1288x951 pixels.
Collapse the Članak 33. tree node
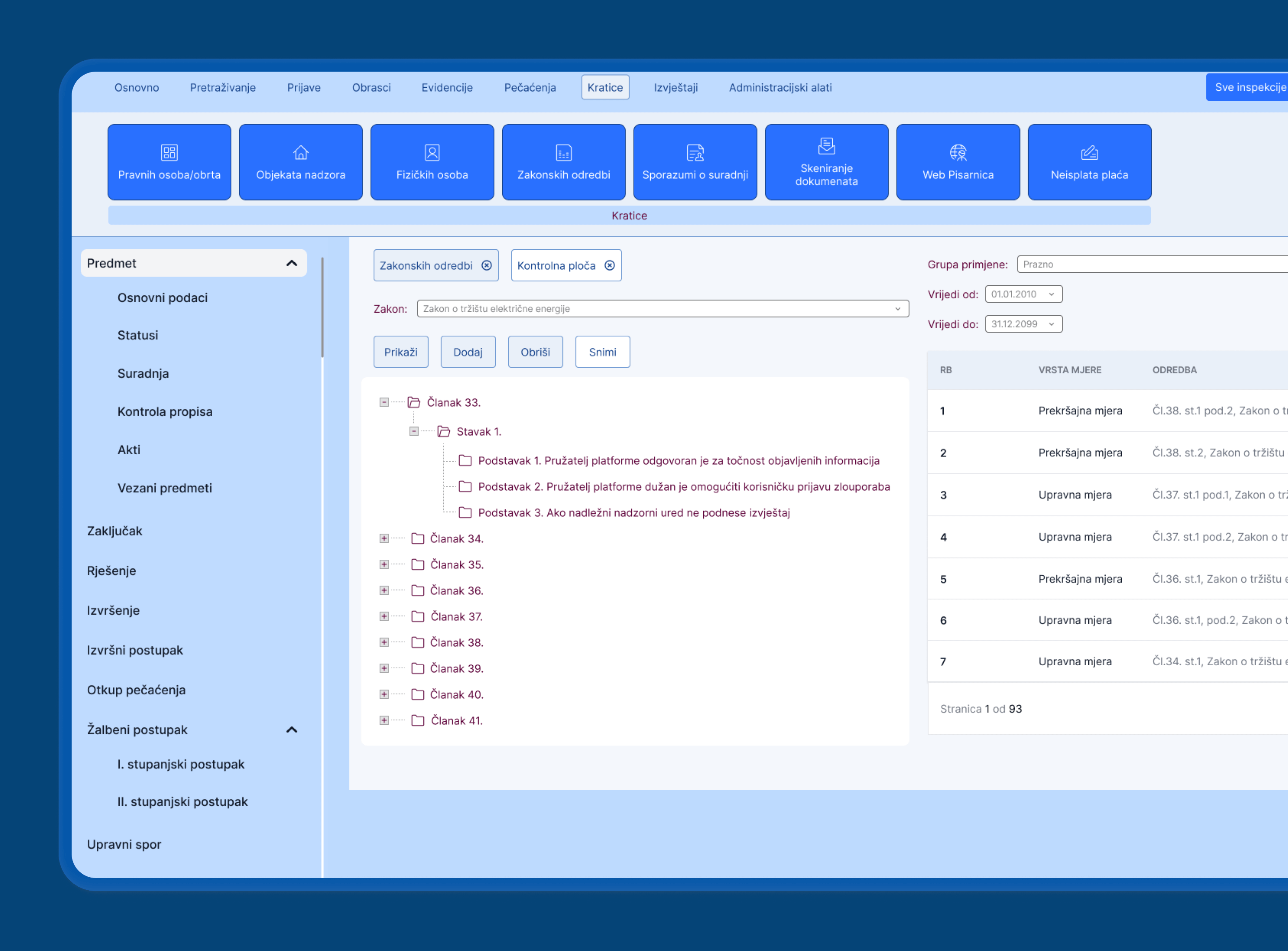[384, 403]
